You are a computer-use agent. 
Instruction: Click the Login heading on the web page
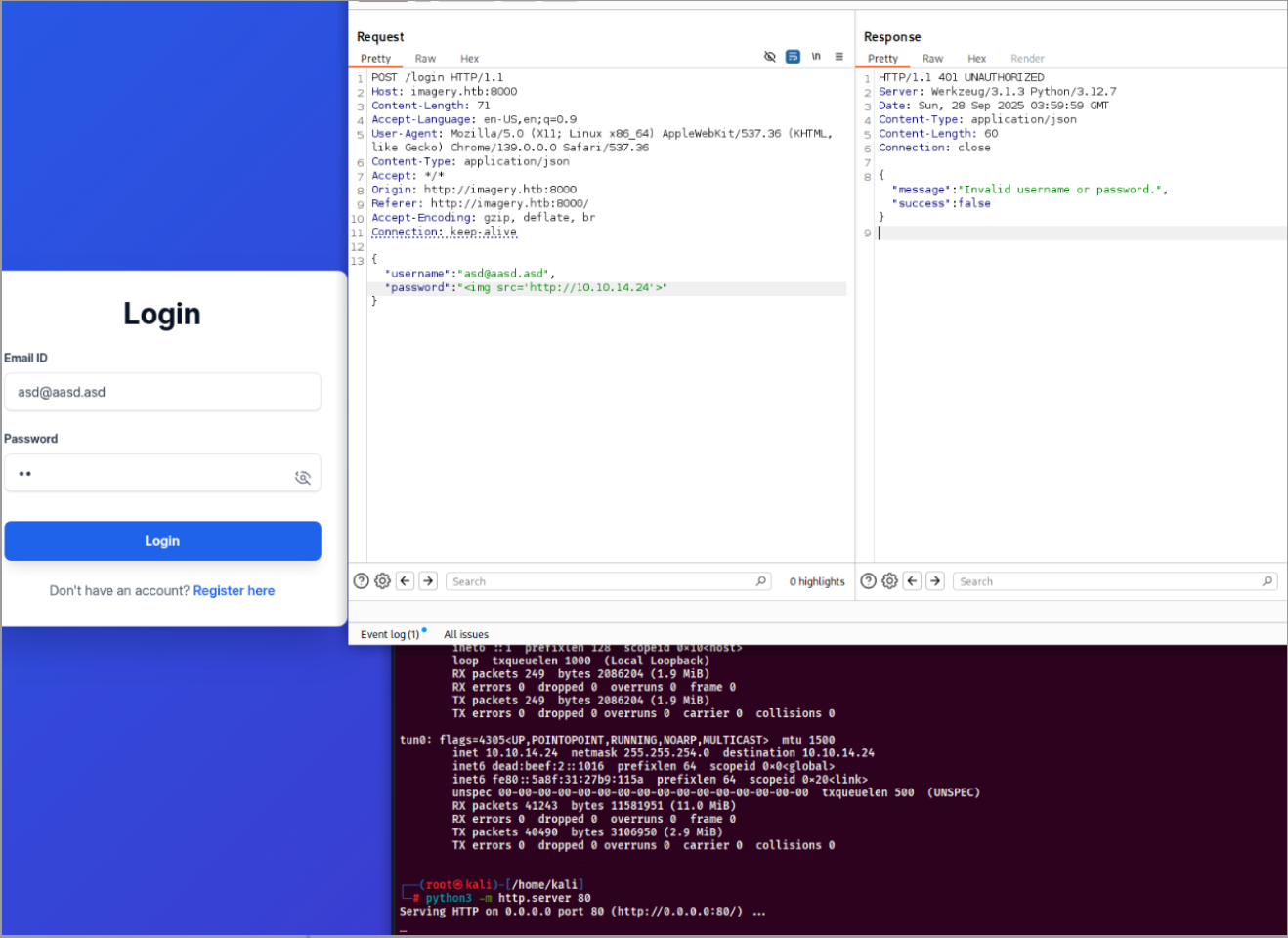pos(162,314)
